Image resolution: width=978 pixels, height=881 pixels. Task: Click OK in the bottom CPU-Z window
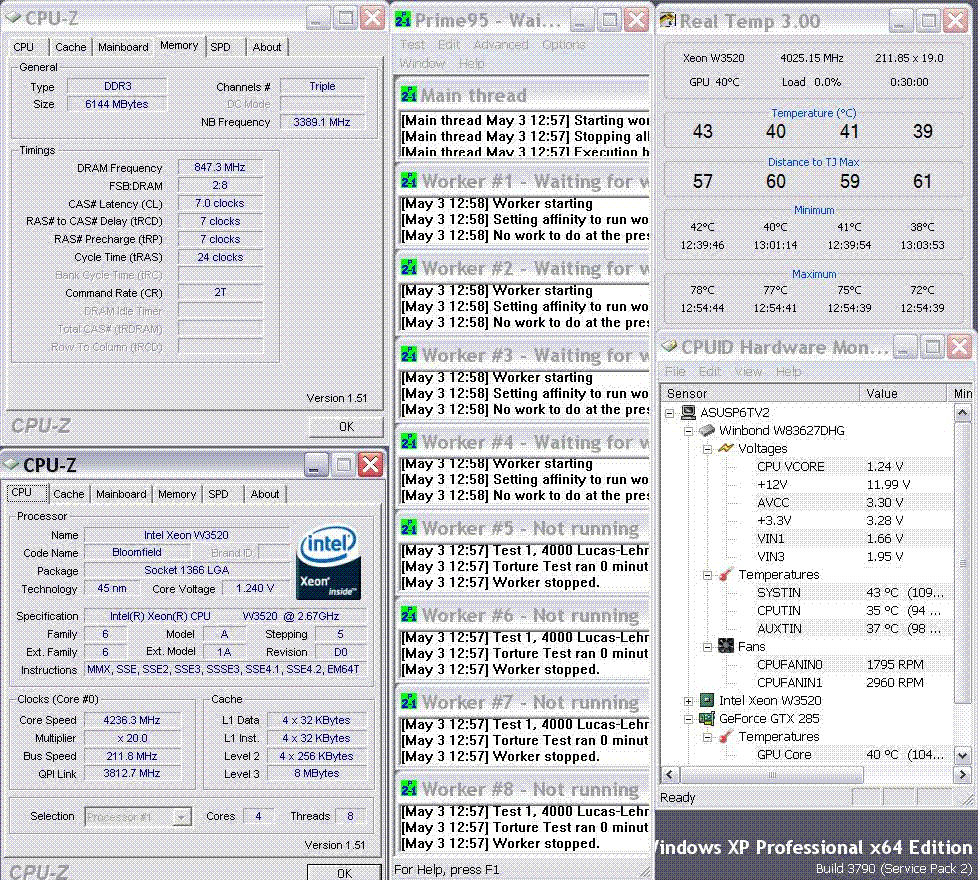344,873
